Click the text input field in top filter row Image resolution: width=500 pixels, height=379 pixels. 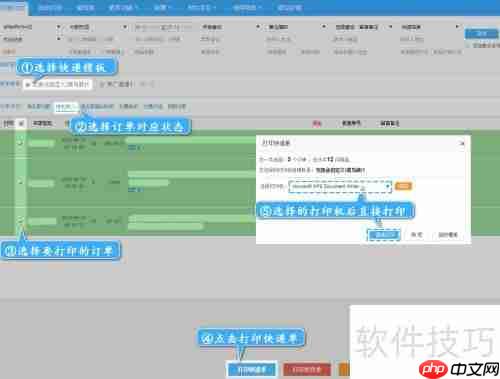pos(163,27)
